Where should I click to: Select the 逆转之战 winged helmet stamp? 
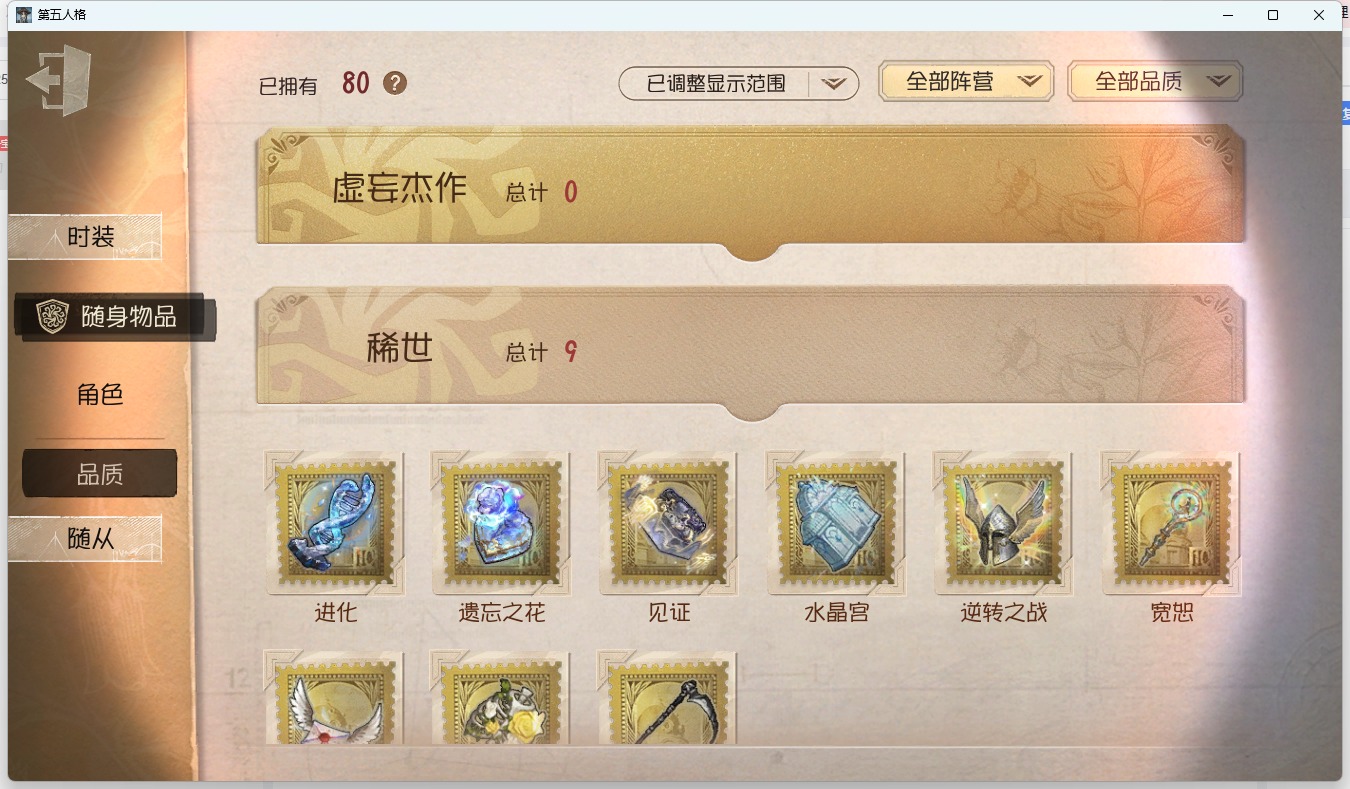1003,523
